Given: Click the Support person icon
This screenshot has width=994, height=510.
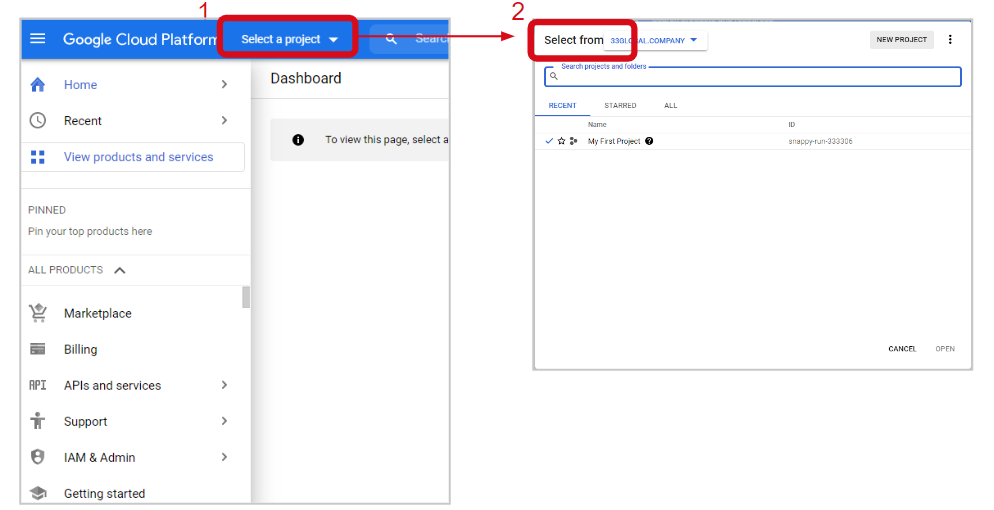Looking at the screenshot, I should pos(37,421).
